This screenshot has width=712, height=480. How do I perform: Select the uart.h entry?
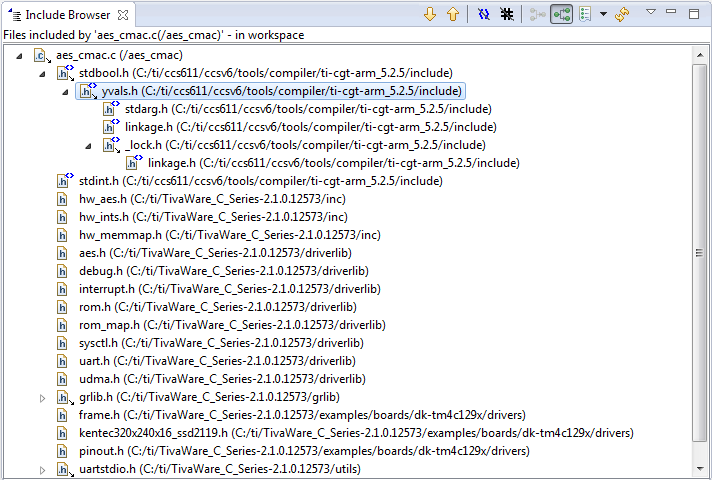click(217, 361)
